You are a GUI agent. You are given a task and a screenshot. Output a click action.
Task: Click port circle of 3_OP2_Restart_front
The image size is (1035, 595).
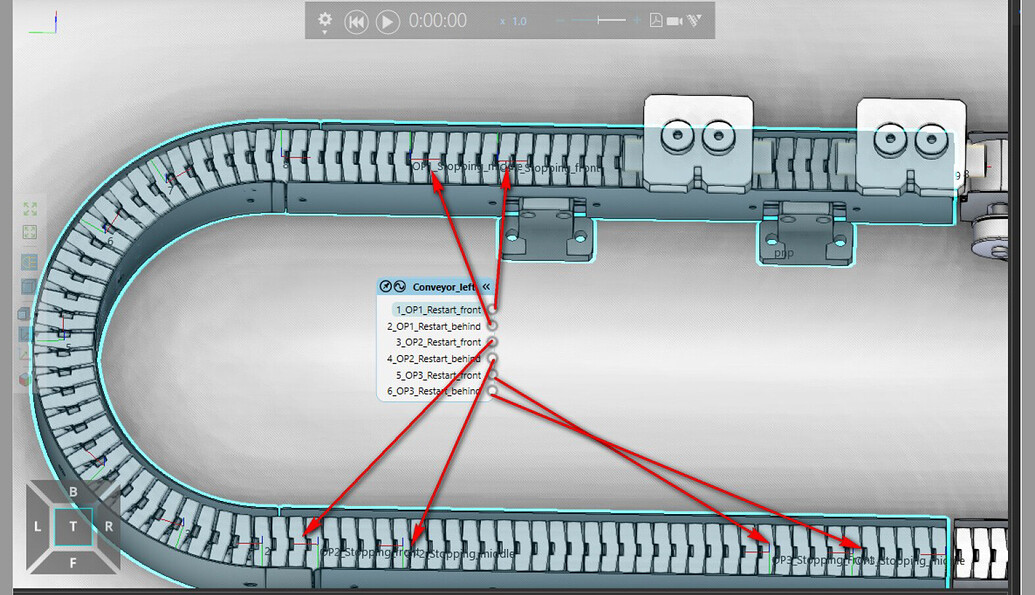click(492, 342)
